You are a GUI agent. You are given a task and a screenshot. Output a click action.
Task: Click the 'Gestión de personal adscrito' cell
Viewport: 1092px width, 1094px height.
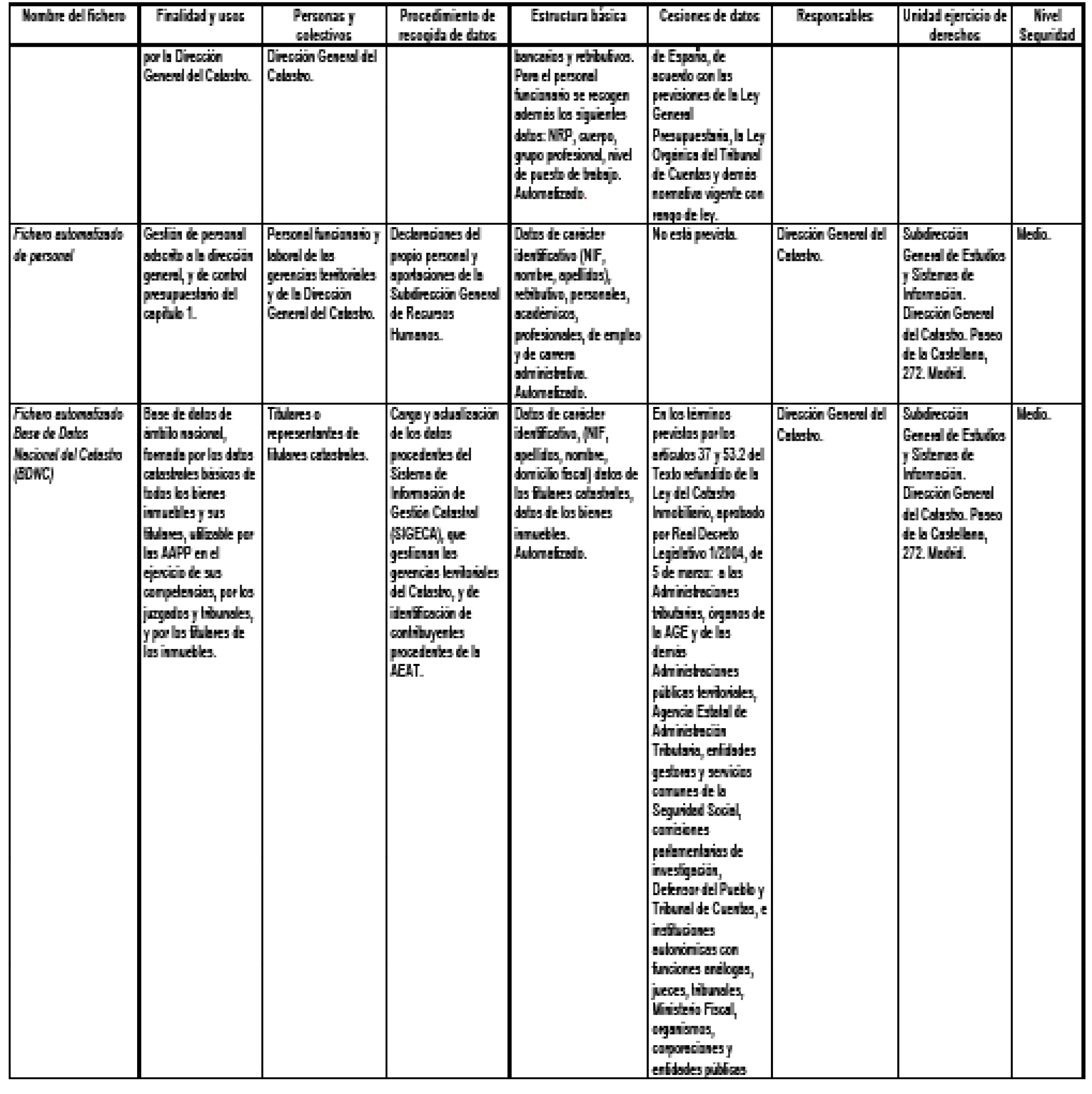[x=200, y=313]
